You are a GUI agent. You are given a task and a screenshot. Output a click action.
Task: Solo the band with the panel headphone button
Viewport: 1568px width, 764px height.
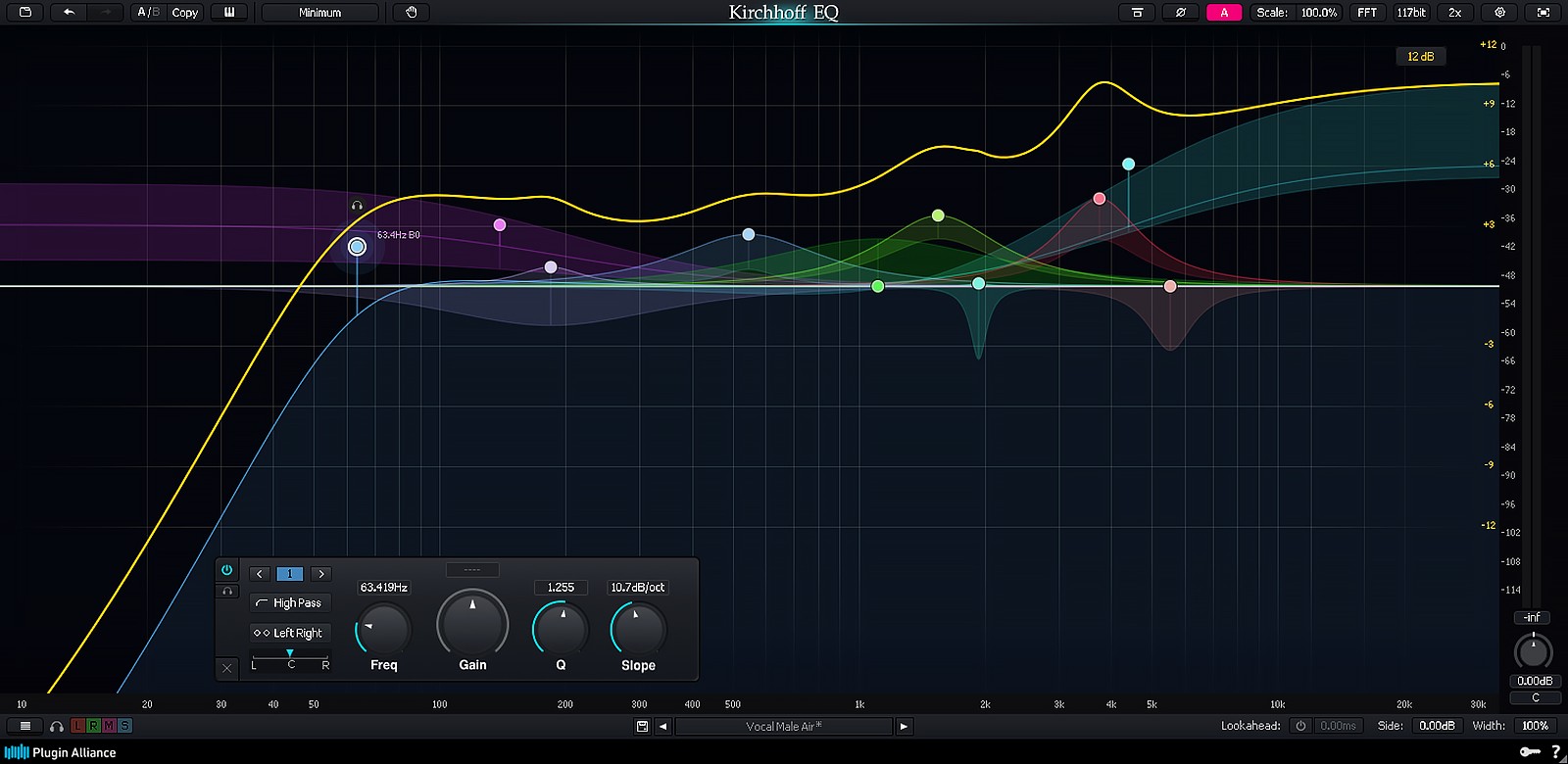tap(227, 591)
